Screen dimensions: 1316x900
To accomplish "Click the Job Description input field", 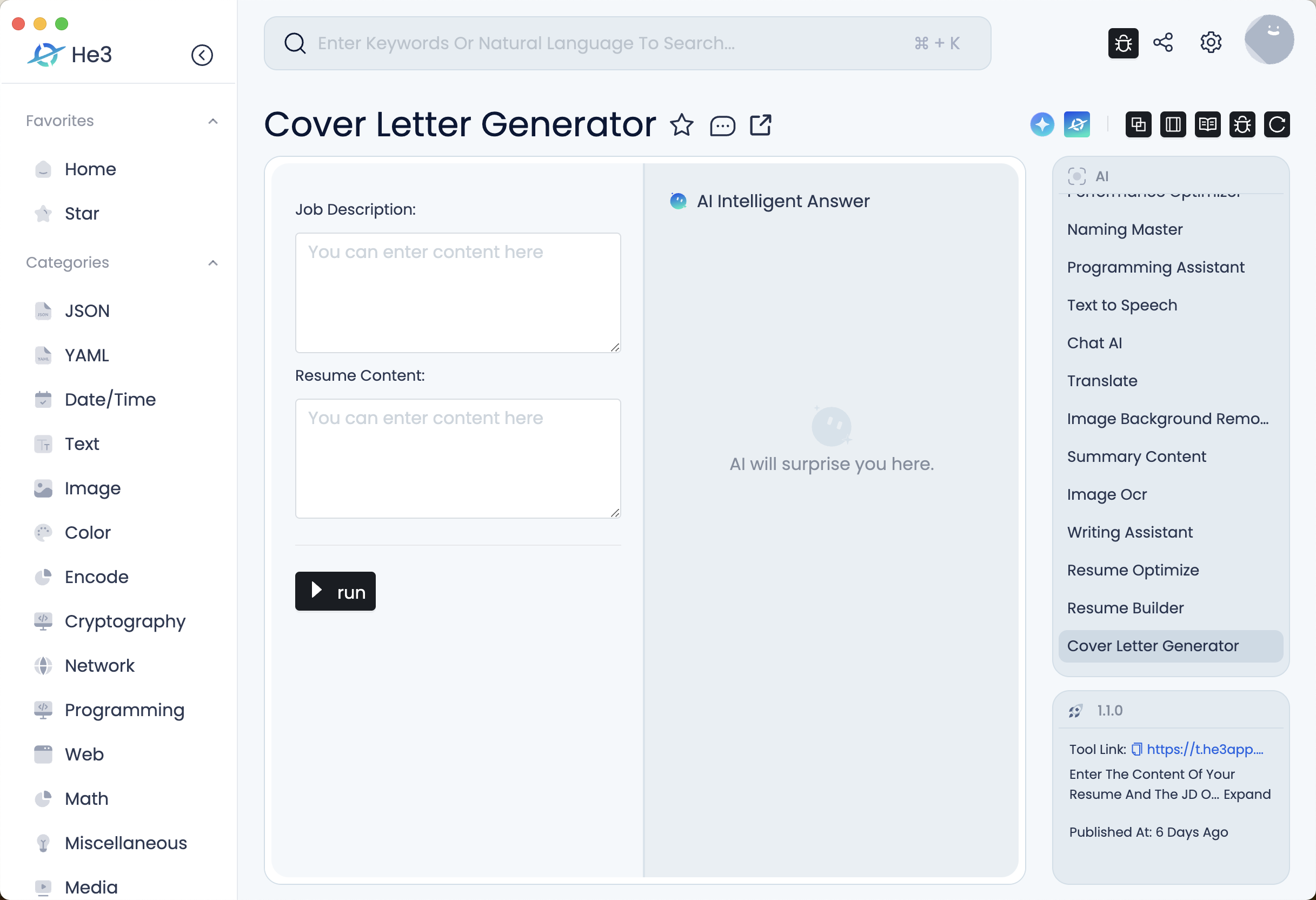I will coord(458,291).
